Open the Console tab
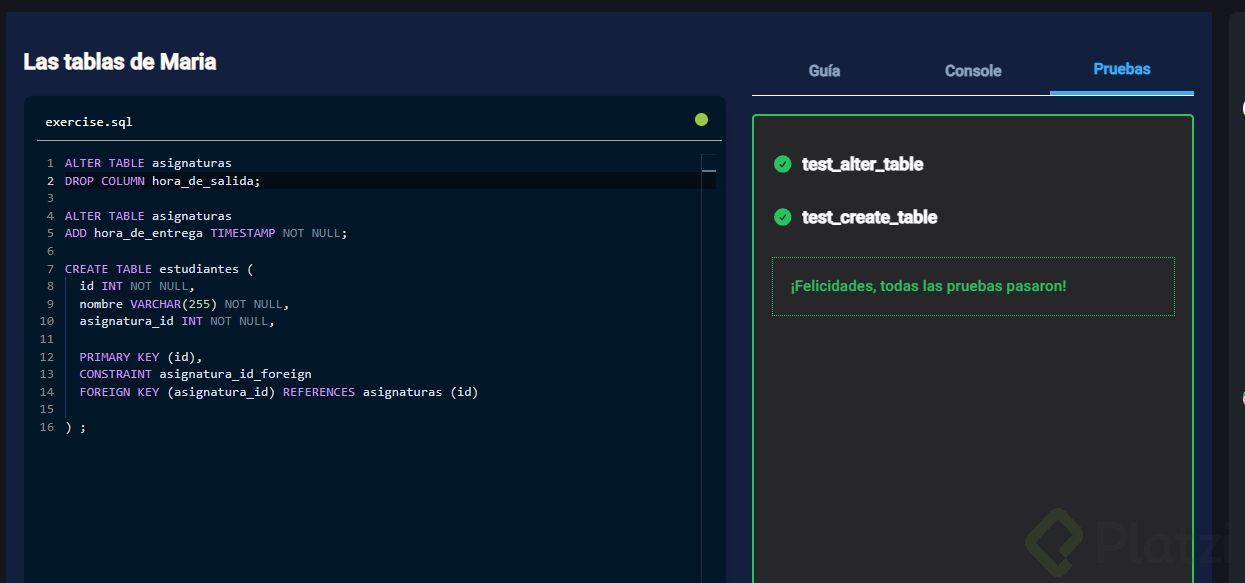Image resolution: width=1245 pixels, height=583 pixels. coord(973,71)
